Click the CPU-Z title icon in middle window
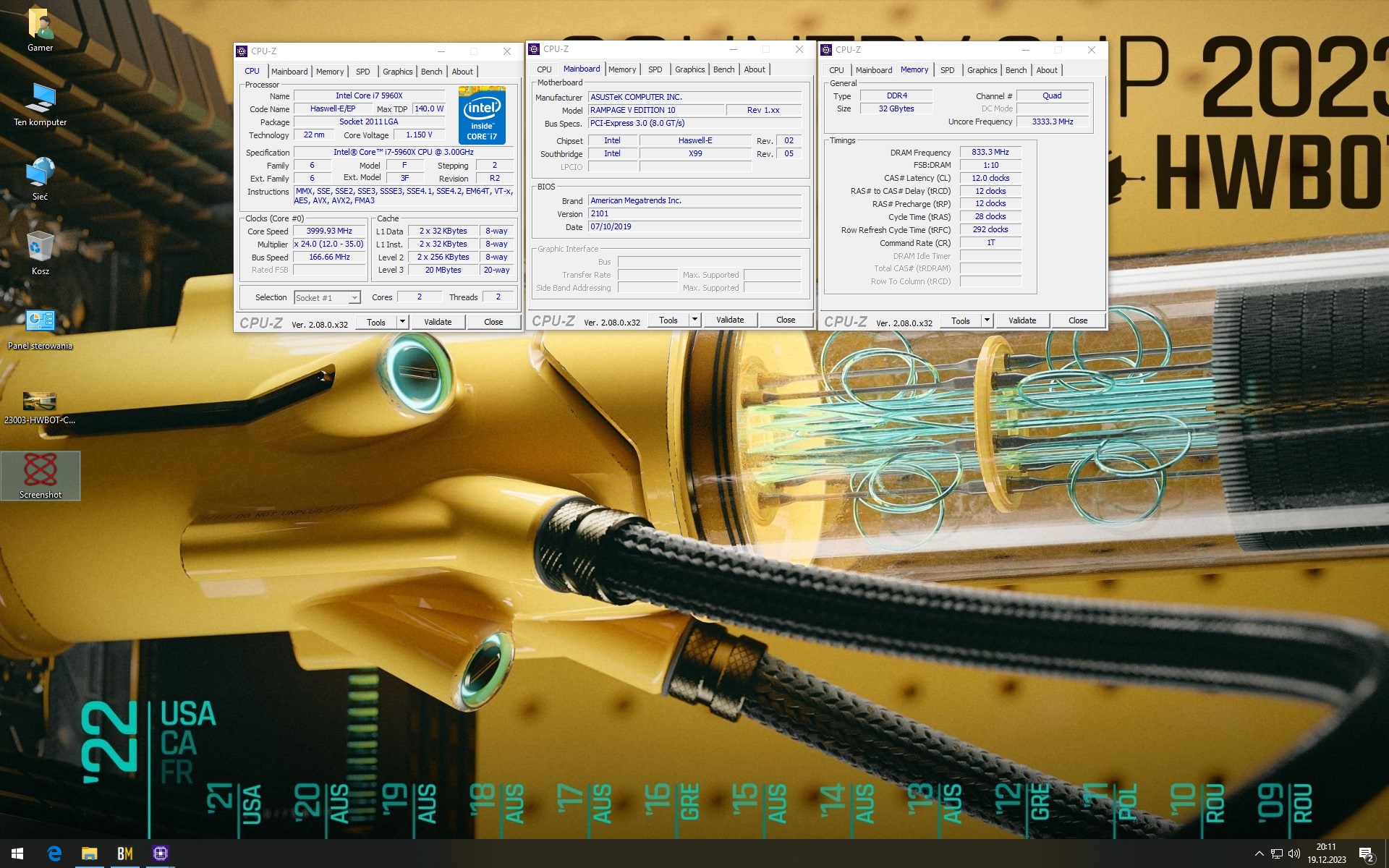1389x868 pixels. tap(534, 49)
